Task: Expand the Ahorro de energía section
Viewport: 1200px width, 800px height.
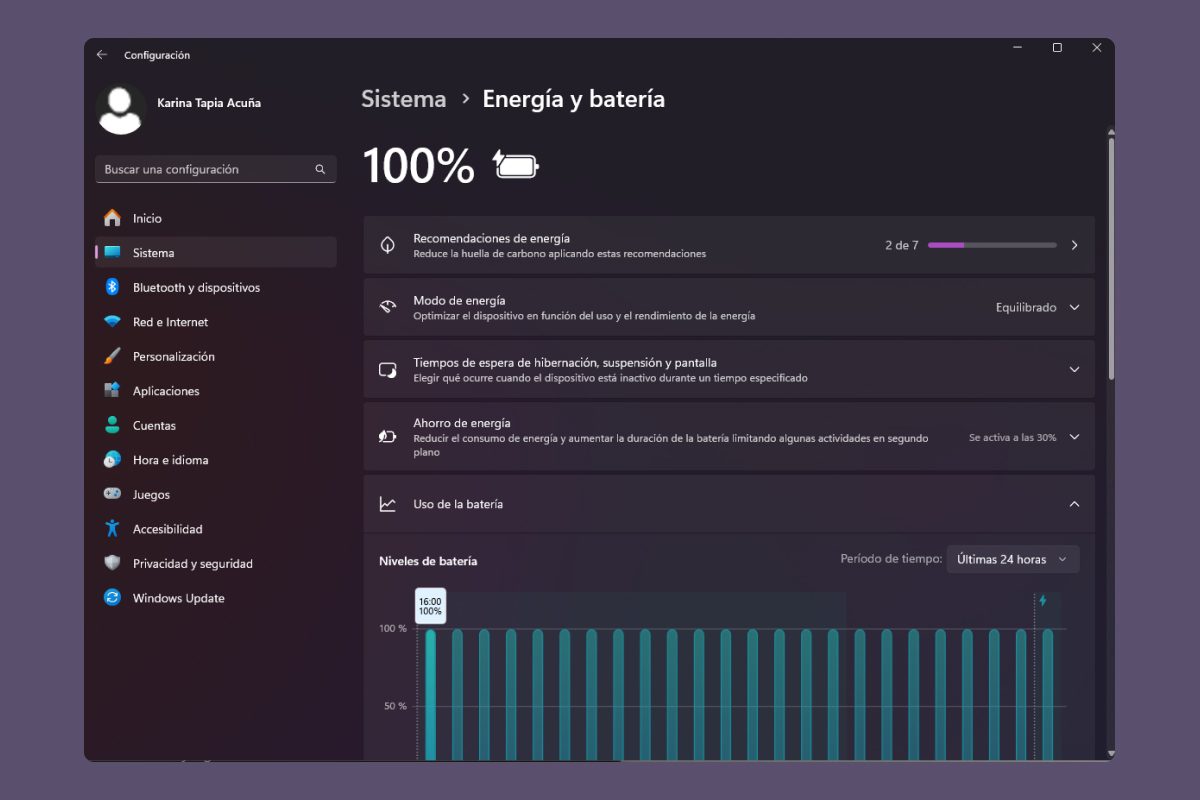Action: click(x=1074, y=437)
